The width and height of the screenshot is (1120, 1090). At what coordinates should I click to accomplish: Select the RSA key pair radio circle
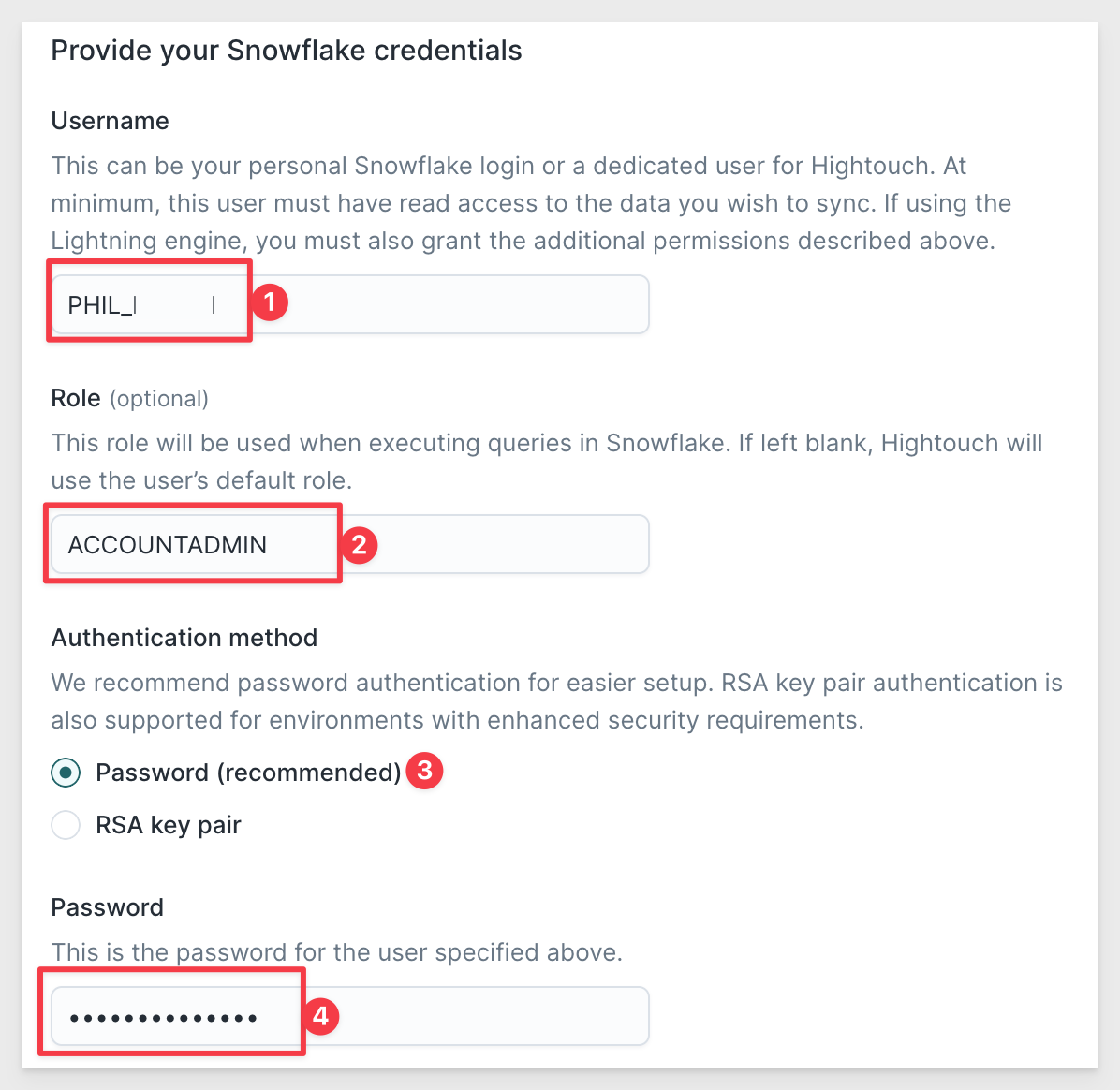tap(66, 825)
